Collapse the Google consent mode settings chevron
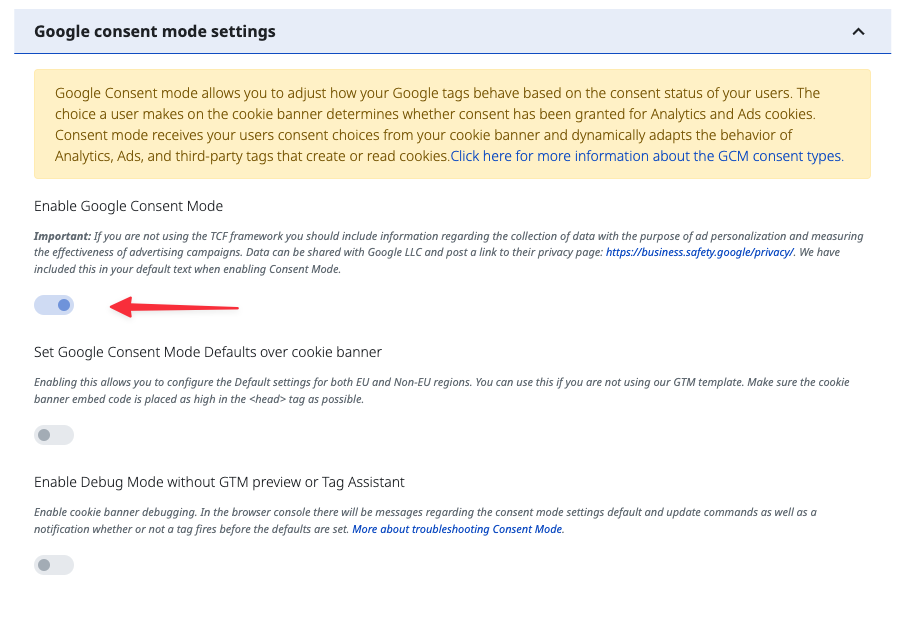The width and height of the screenshot is (907, 625). click(x=858, y=32)
